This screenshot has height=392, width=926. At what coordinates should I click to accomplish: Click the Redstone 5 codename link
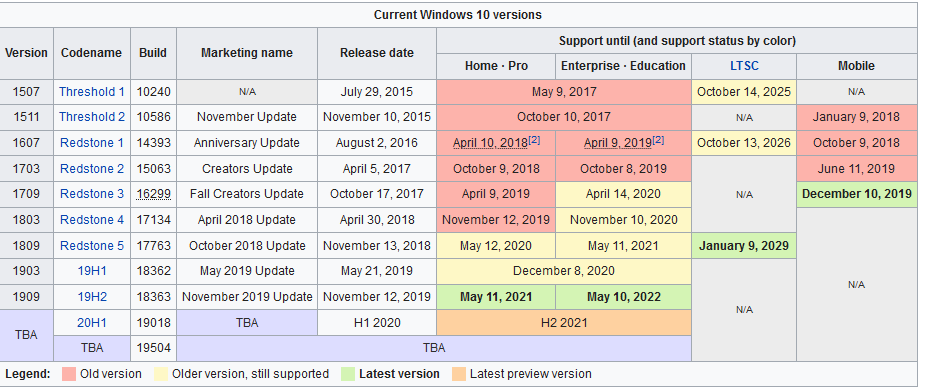point(92,246)
